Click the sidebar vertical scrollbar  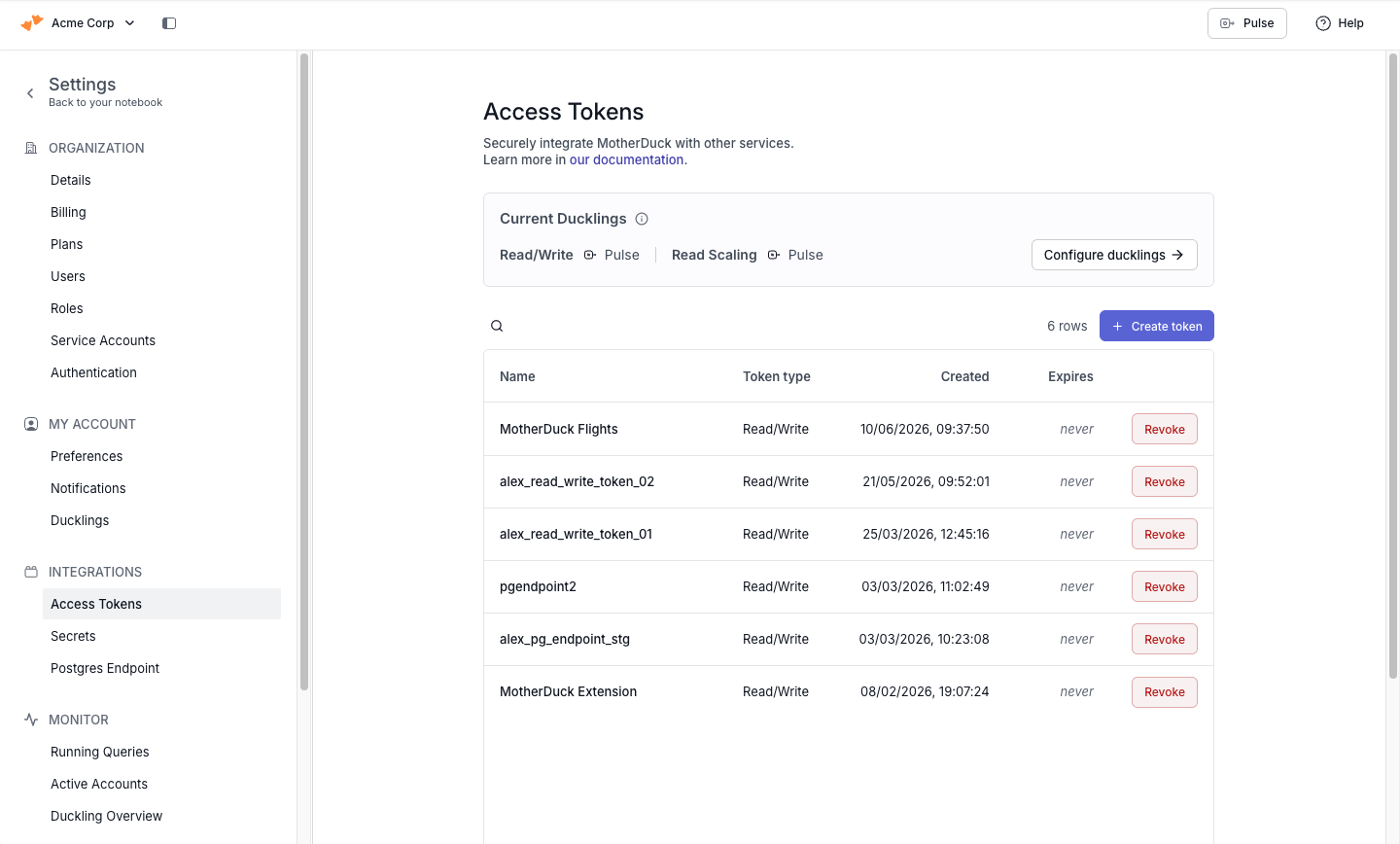[x=304, y=371]
